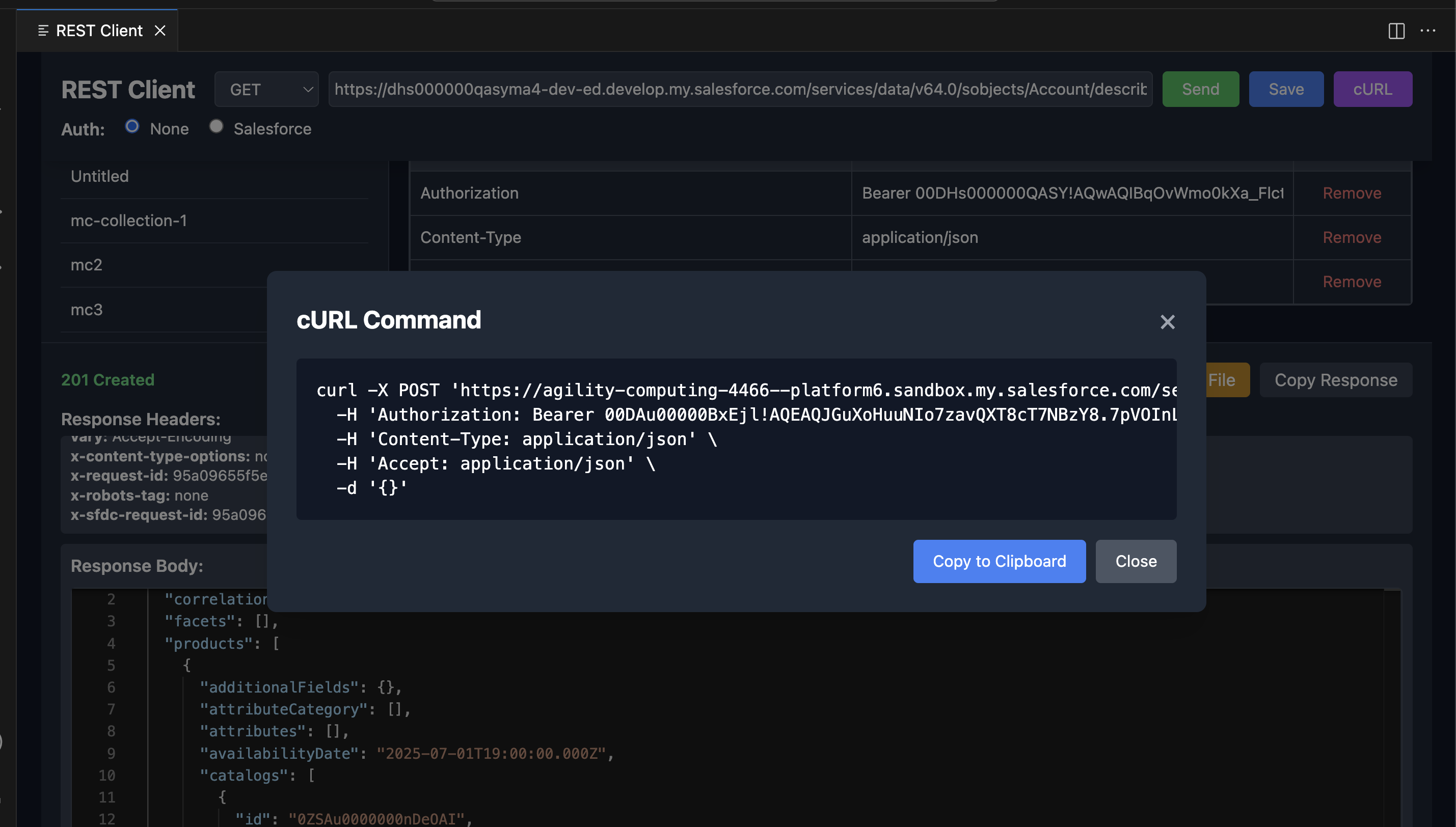Screen dimensions: 1456x827
Task: Open the mc-collection-1 collection
Action: (x=129, y=220)
